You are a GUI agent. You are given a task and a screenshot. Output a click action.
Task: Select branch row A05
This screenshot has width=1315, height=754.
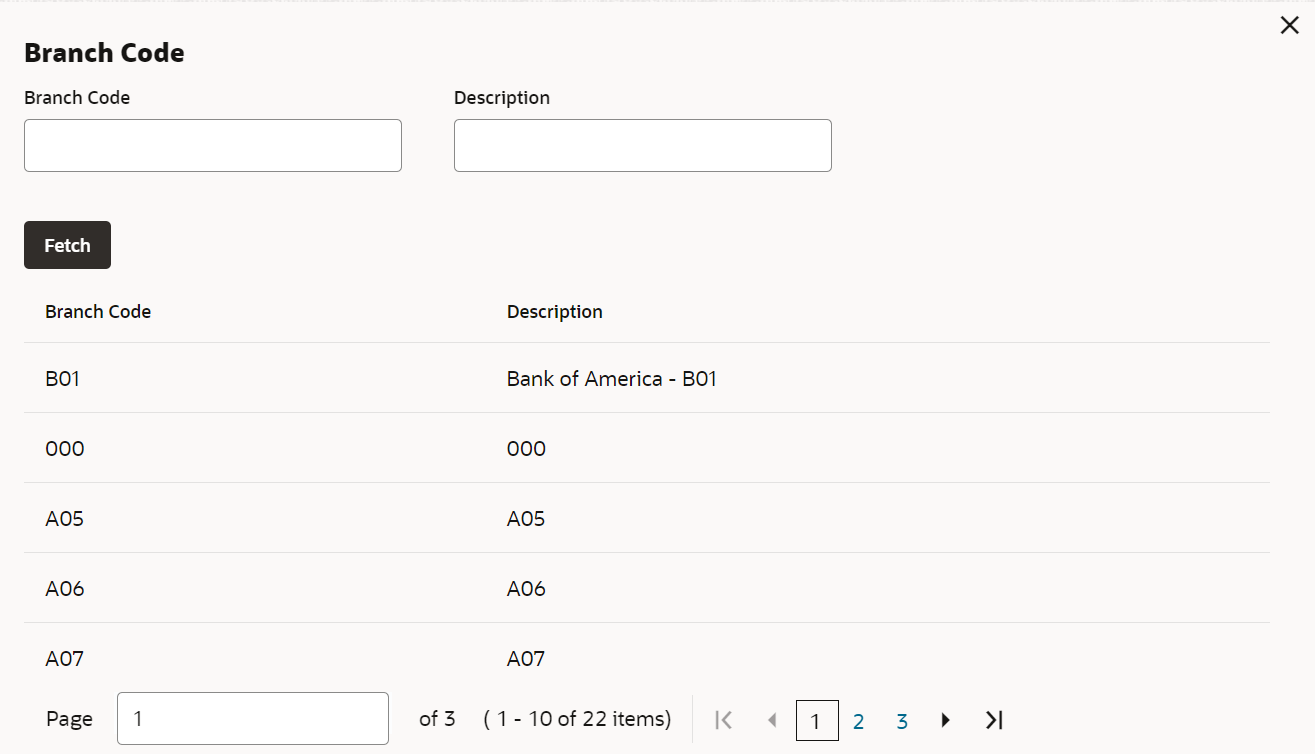(x=647, y=518)
